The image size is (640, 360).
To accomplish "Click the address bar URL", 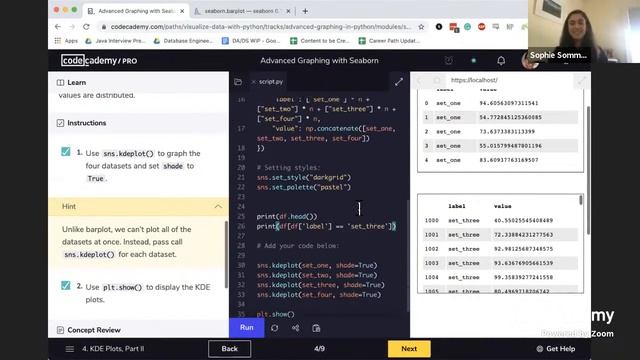I will pos(261,27).
